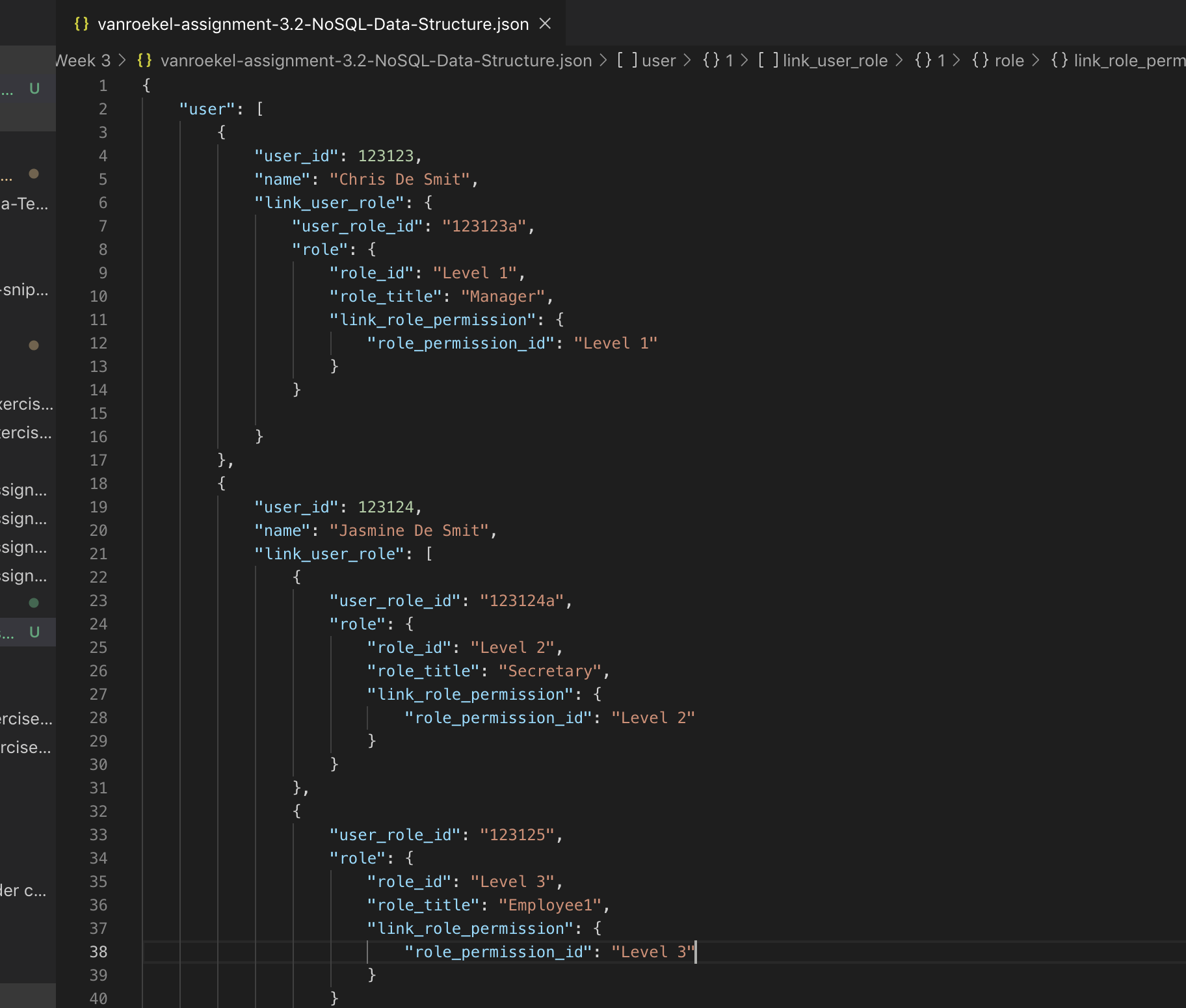The height and width of the screenshot is (1008, 1186).
Task: Open the Week 3 breadcrumb
Action: click(x=84, y=60)
